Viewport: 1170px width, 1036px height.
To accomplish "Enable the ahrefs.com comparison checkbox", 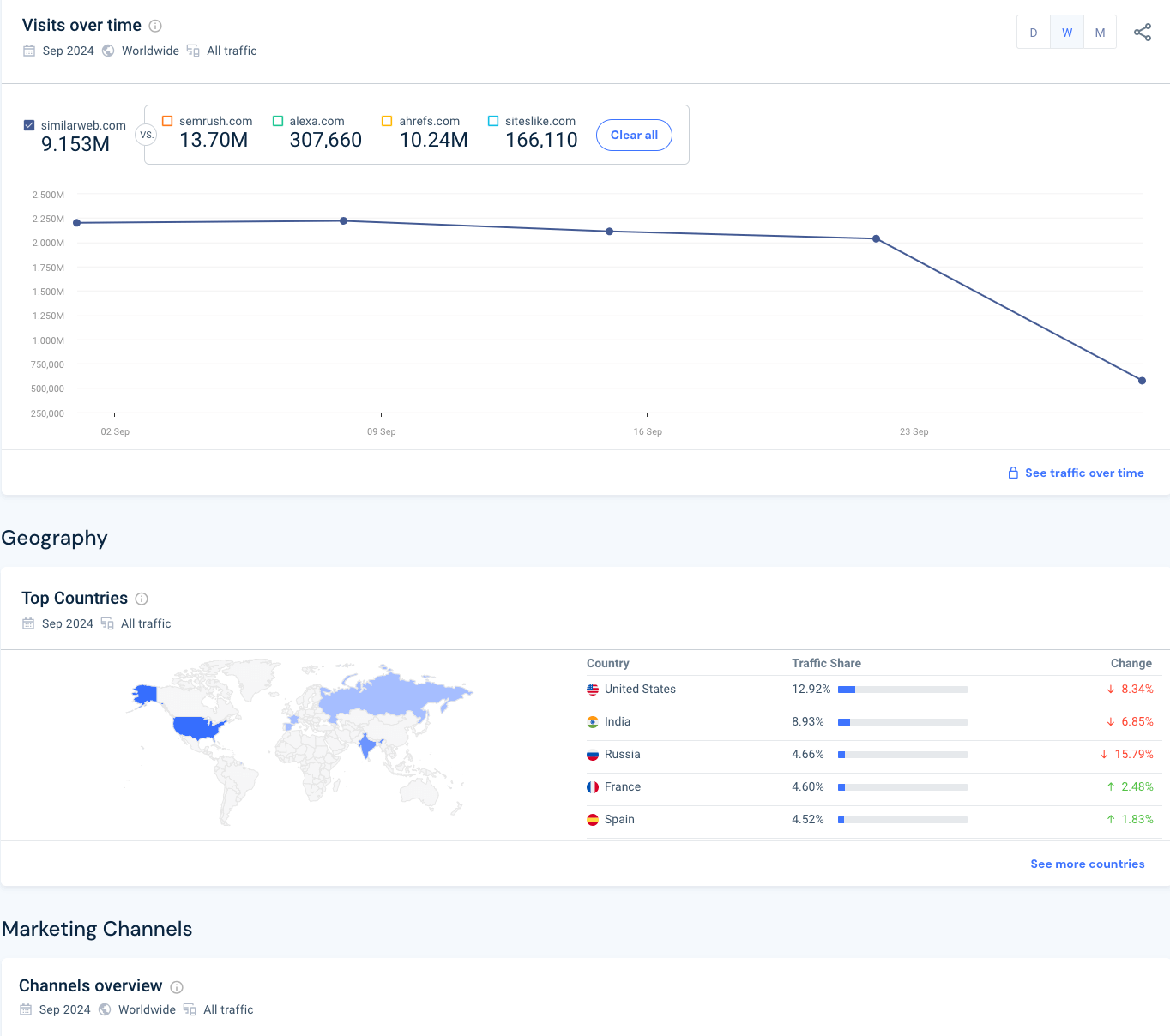I will click(x=387, y=121).
